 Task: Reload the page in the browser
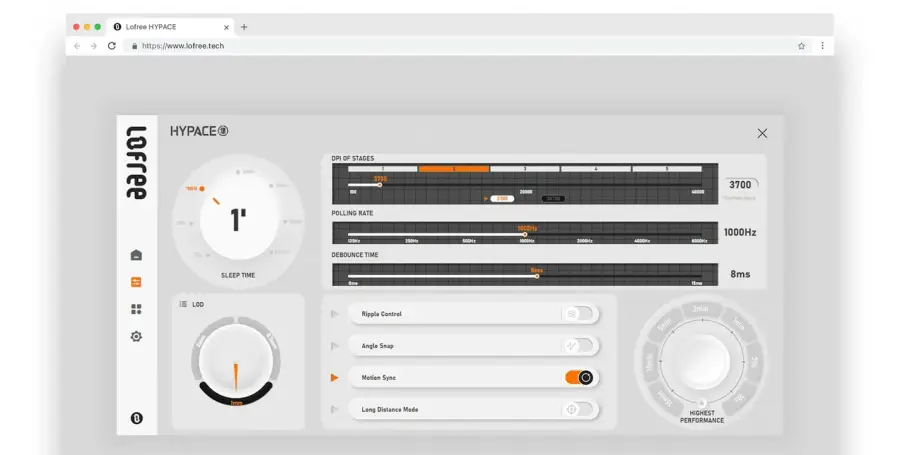pyautogui.click(x=112, y=46)
